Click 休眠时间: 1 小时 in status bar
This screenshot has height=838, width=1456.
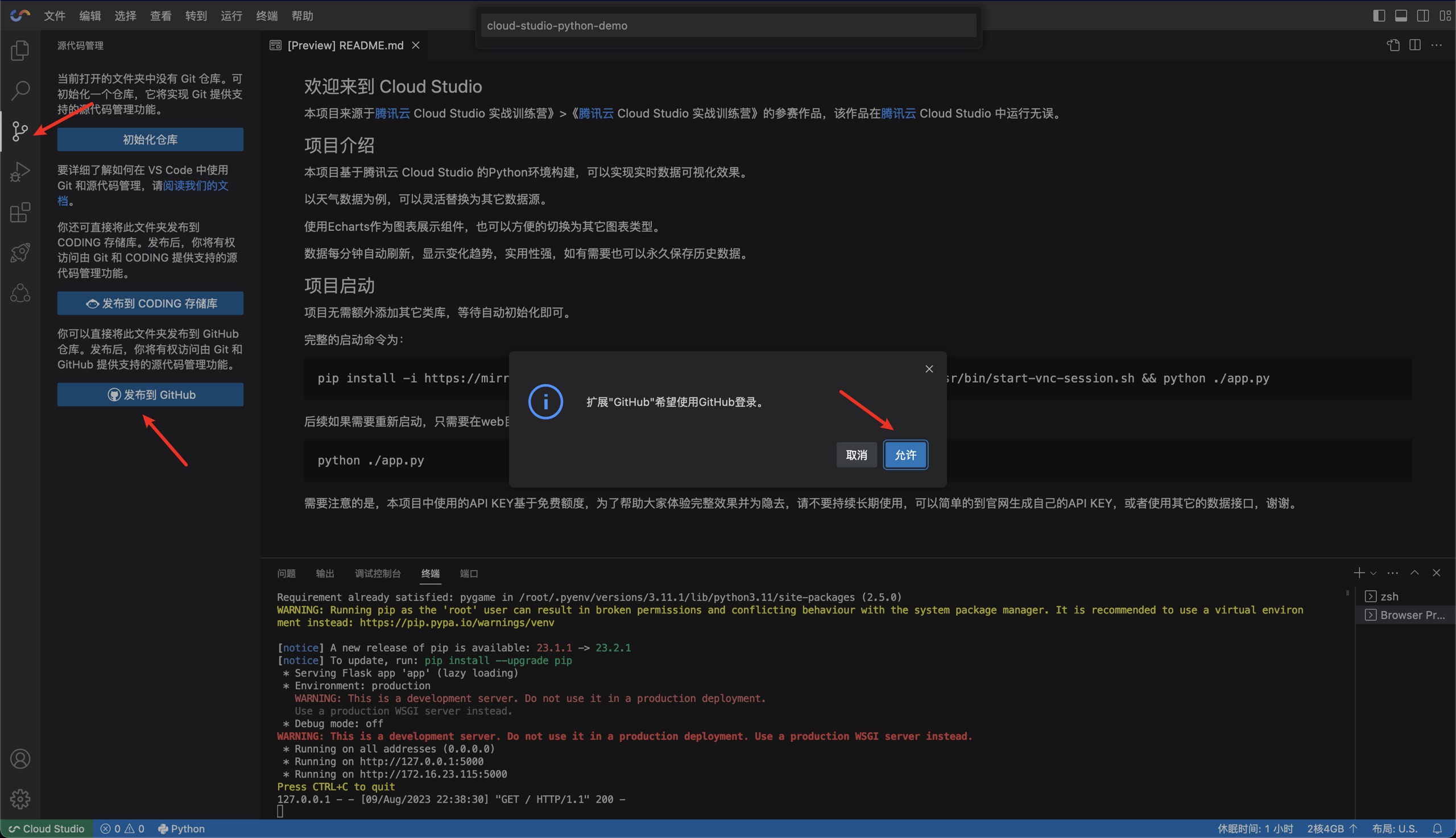[1255, 829]
